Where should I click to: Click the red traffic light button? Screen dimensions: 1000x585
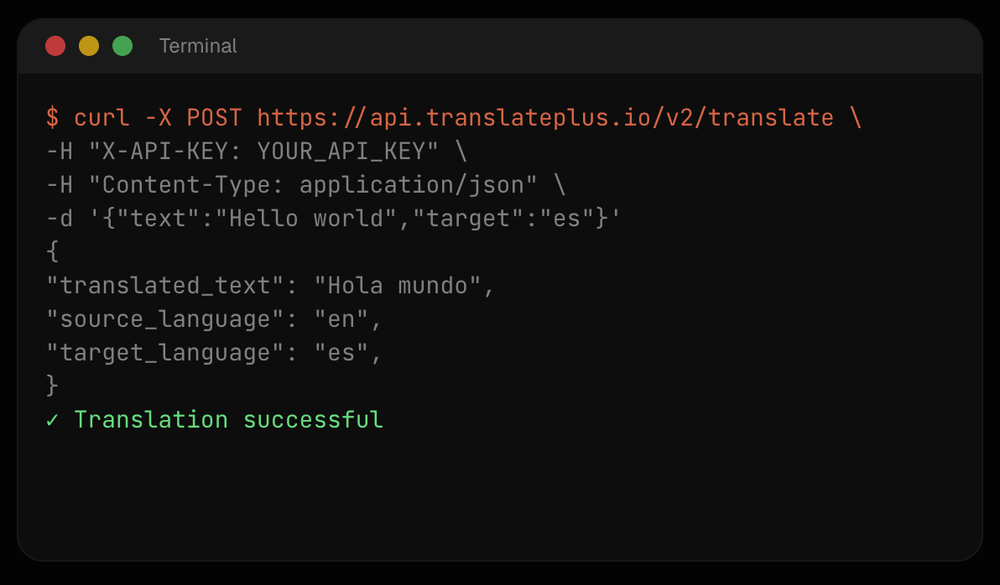click(55, 45)
